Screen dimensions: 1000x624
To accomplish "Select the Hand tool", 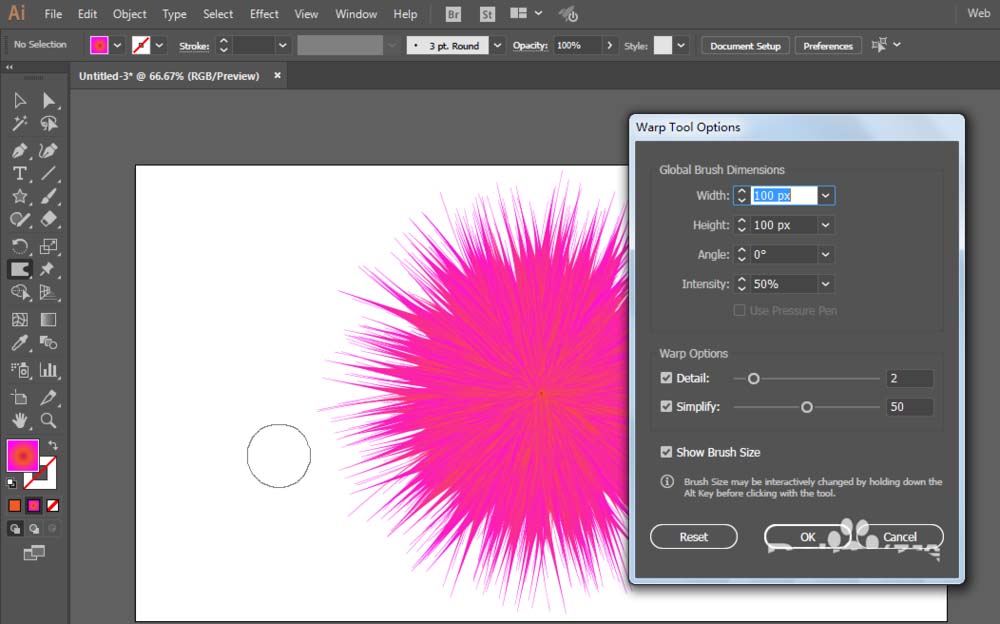I will [20, 420].
